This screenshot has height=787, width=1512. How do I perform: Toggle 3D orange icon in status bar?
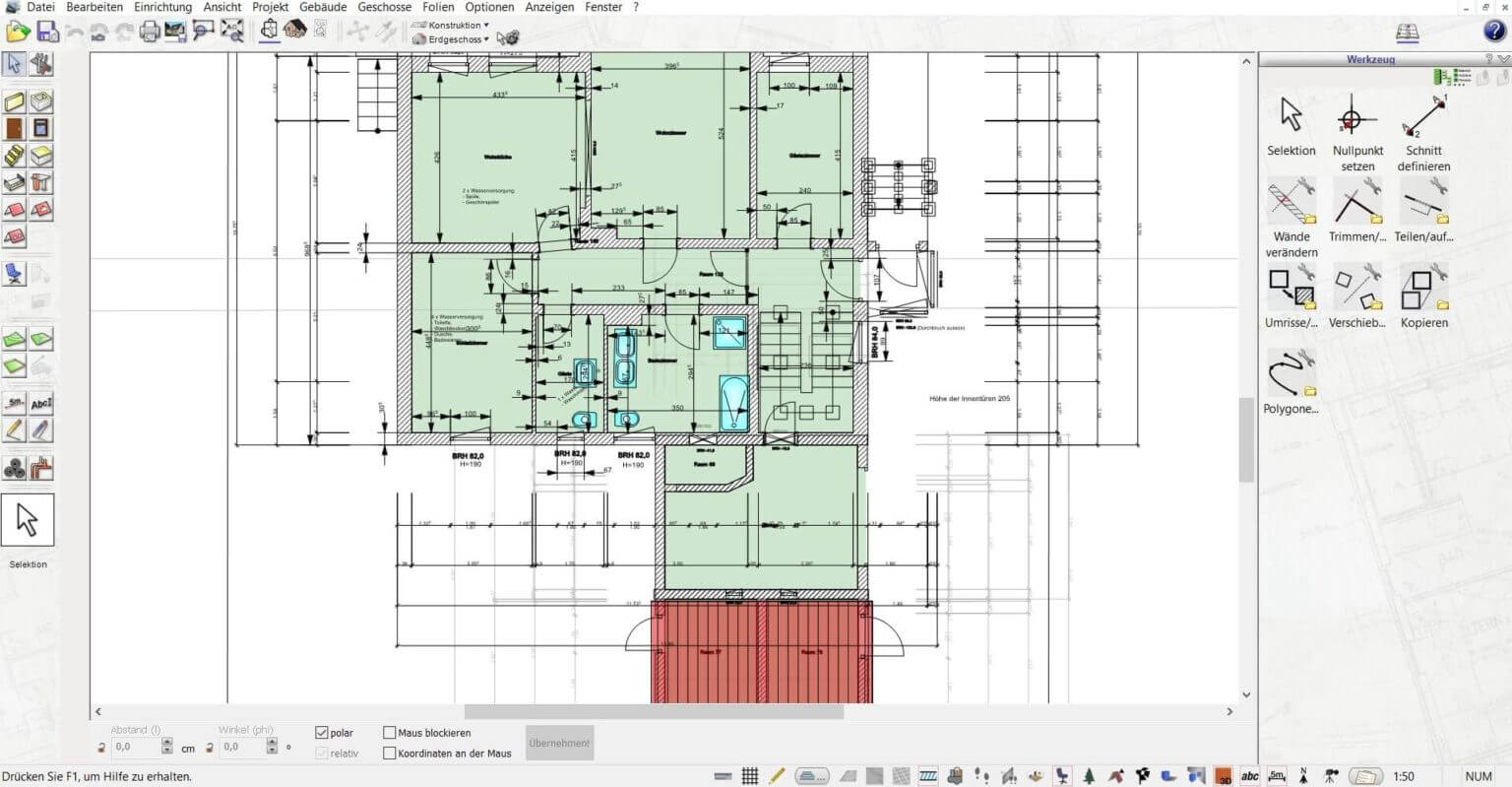point(1224,776)
